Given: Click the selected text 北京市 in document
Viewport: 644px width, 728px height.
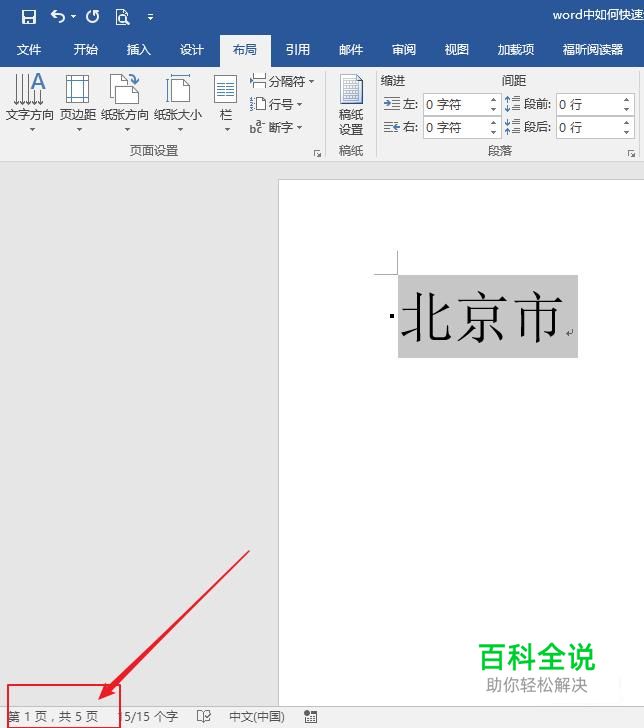Looking at the screenshot, I should tap(482, 317).
